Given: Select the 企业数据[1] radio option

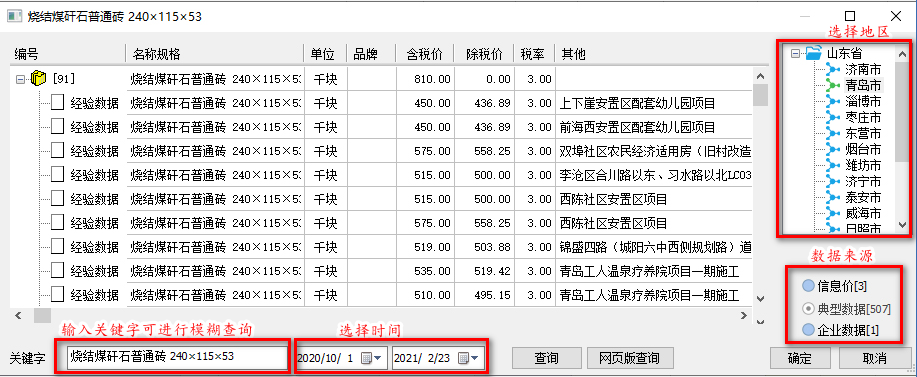Looking at the screenshot, I should 809,330.
